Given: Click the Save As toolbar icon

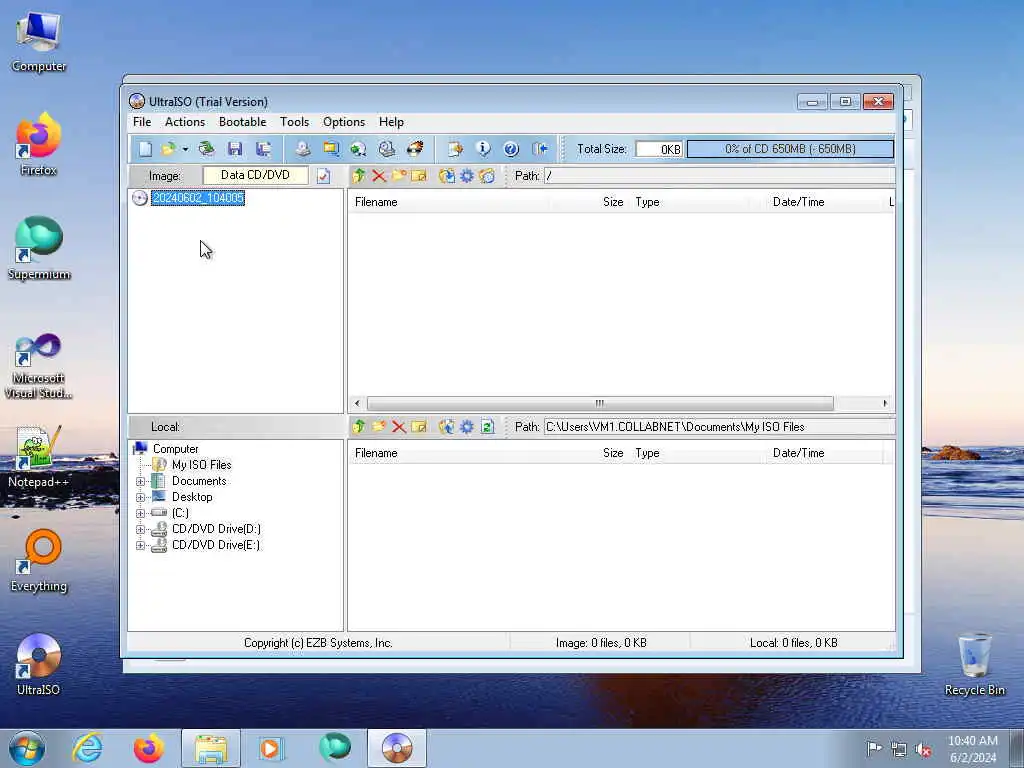Looking at the screenshot, I should tap(264, 149).
